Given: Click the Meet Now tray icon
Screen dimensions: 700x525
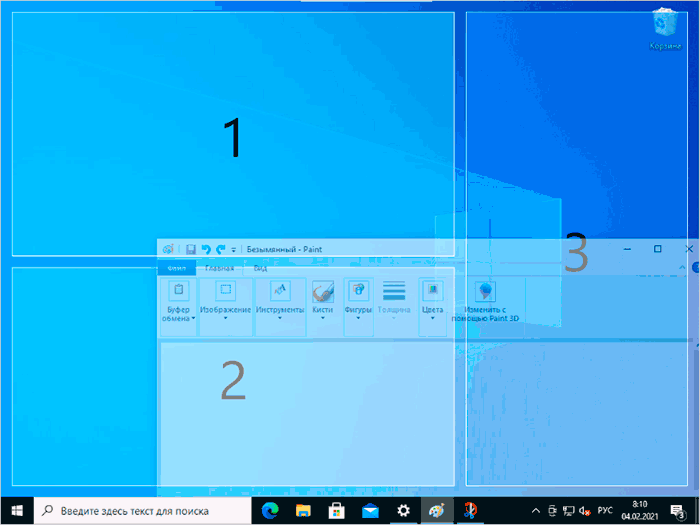Looking at the screenshot, I should (x=552, y=511).
